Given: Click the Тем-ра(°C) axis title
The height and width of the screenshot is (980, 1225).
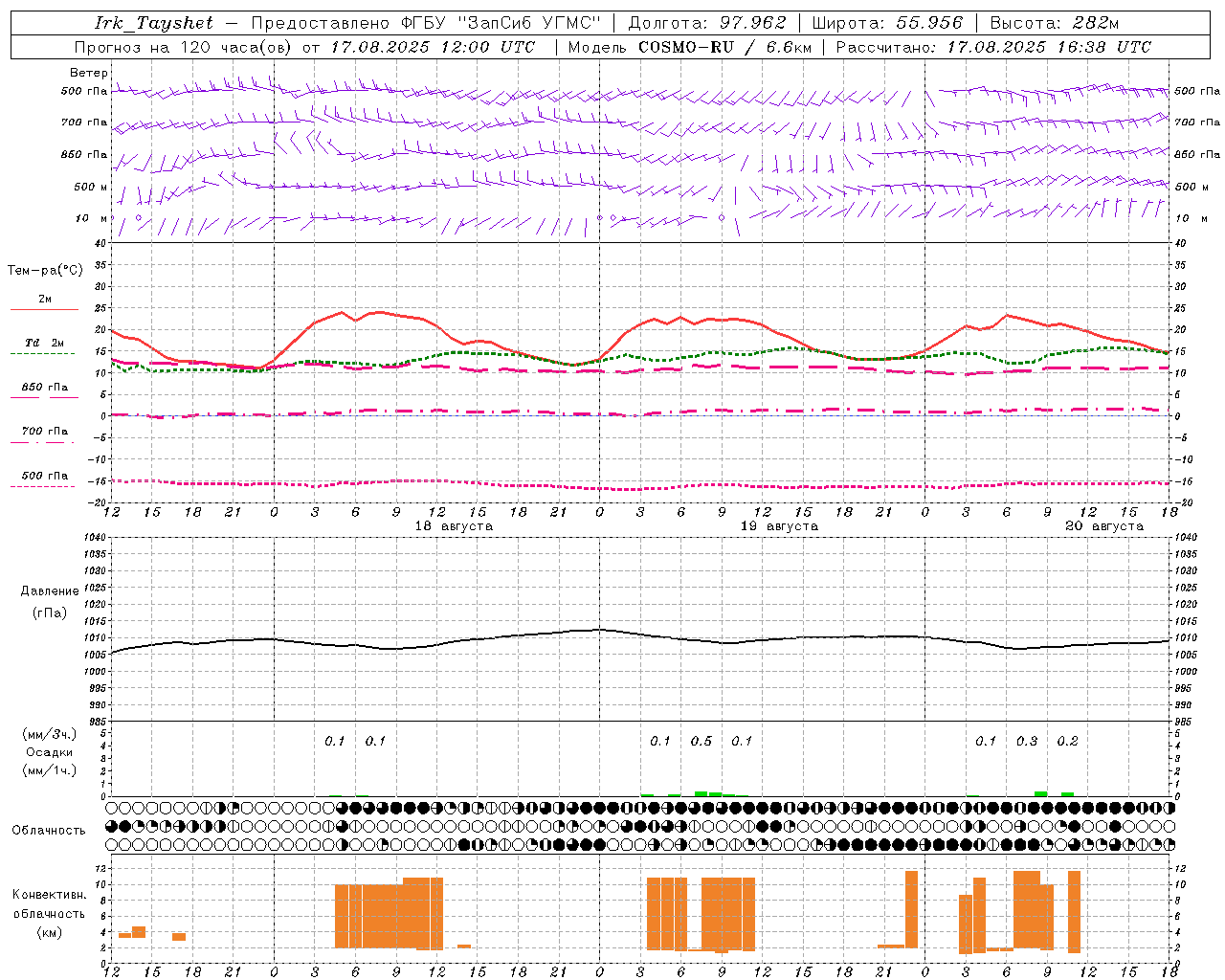Looking at the screenshot, I should point(45,270).
